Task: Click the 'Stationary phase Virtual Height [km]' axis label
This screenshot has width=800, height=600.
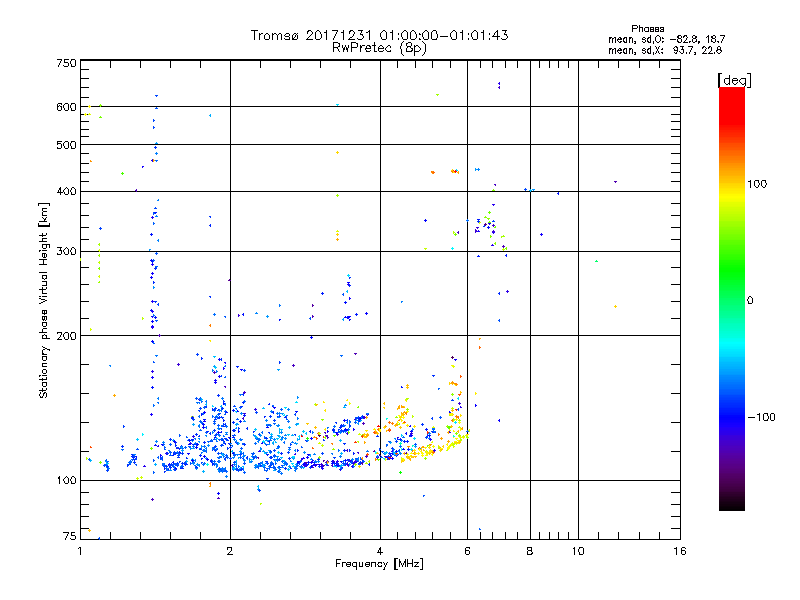Action: click(43, 300)
